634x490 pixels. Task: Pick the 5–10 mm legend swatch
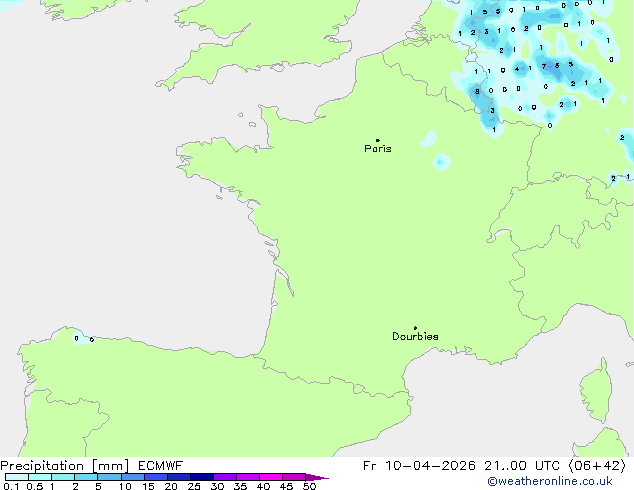(109, 477)
